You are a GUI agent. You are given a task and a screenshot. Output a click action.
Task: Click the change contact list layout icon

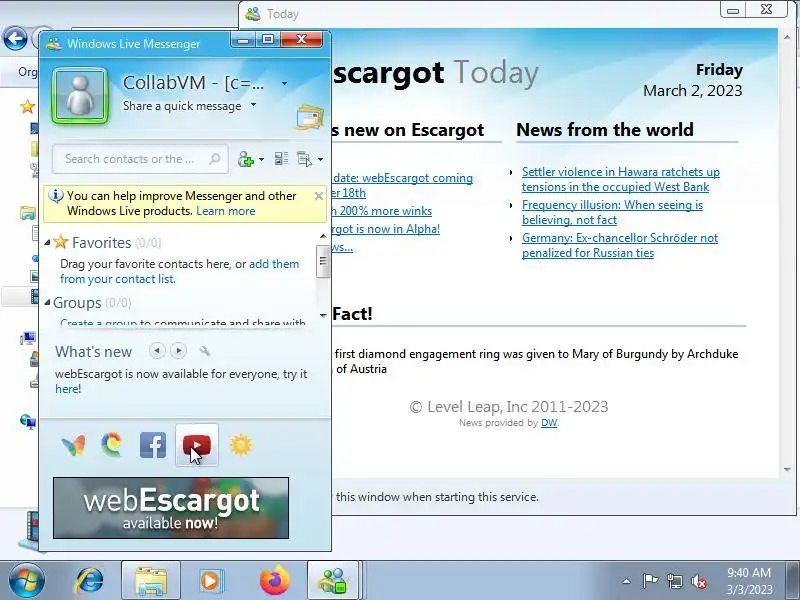281,159
